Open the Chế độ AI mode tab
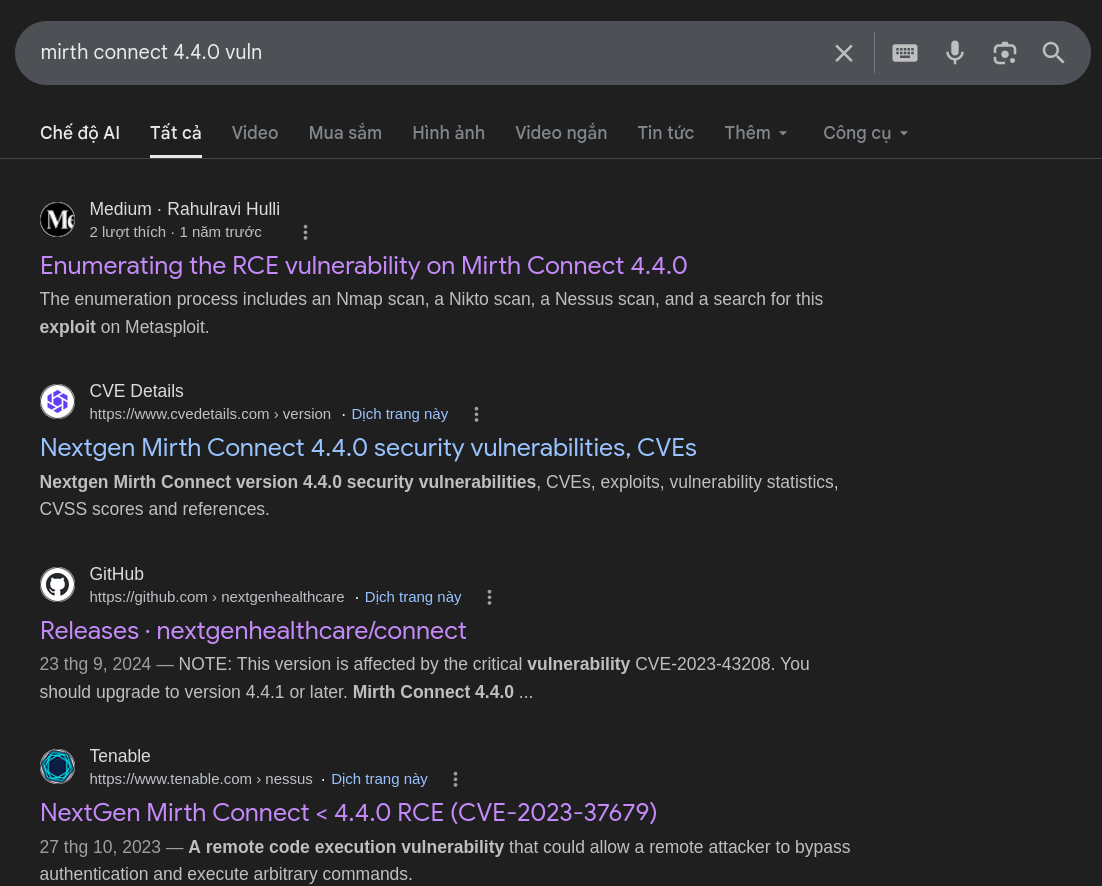This screenshot has width=1102, height=886. tap(80, 133)
